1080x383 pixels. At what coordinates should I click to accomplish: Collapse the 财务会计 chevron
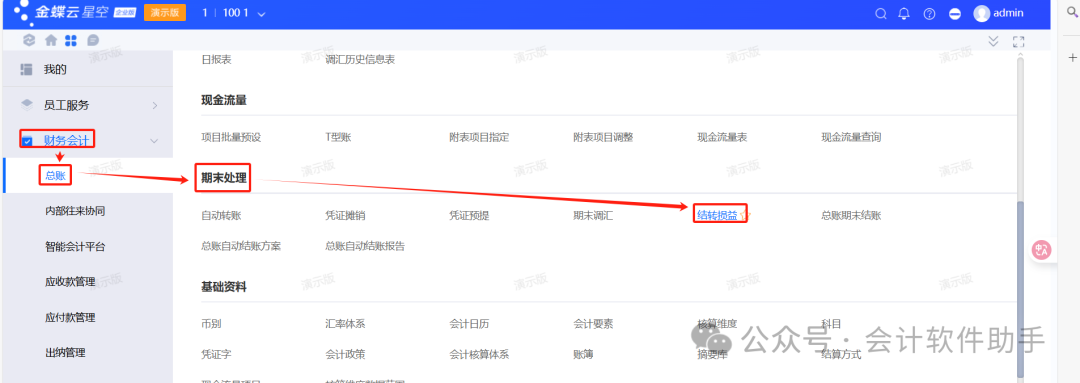[154, 141]
